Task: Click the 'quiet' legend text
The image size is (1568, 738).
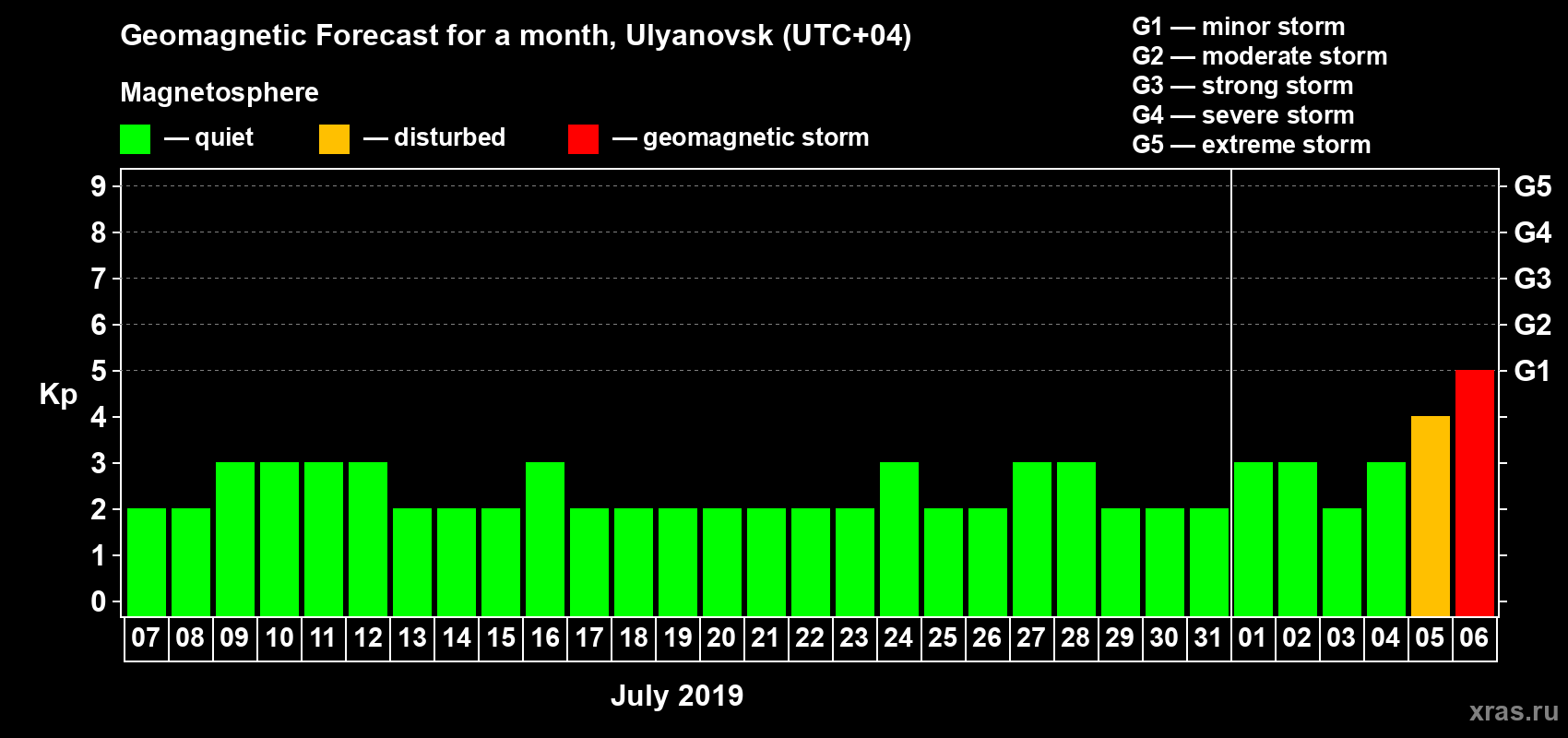Action: pos(224,138)
